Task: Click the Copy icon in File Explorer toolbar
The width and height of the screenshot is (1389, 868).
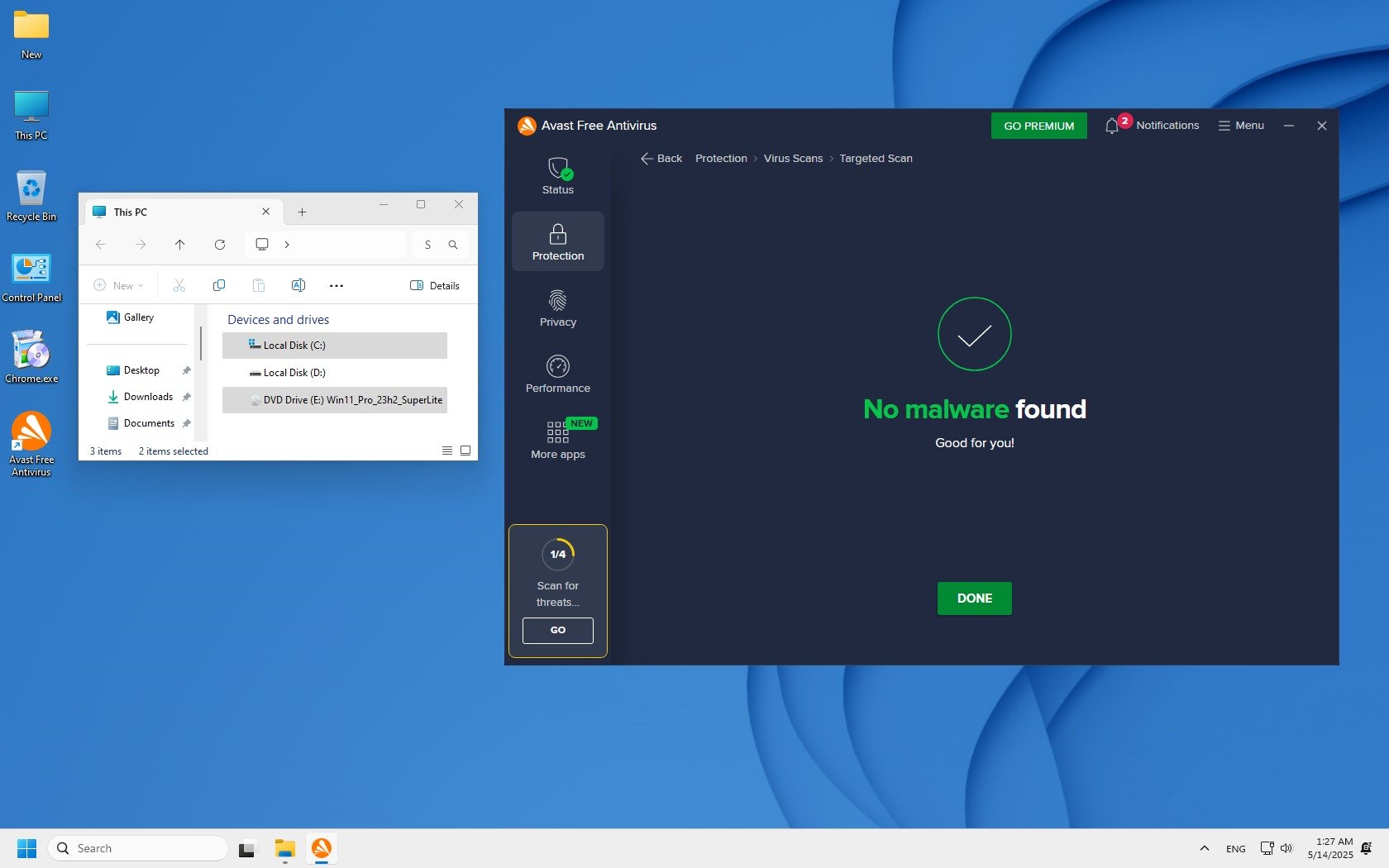Action: tap(219, 286)
